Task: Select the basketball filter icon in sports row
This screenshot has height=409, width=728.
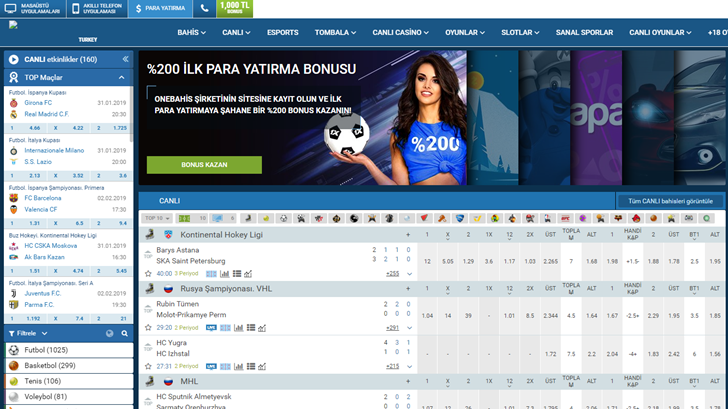Action: (x=653, y=218)
